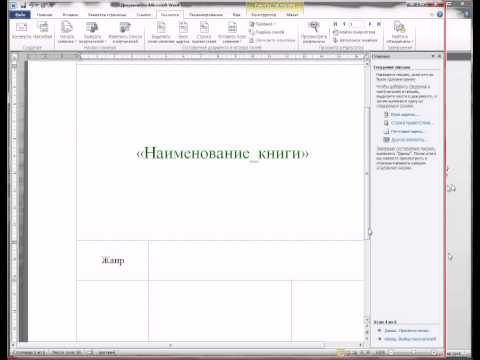Go to the previous merge record
The image size is (480, 360).
pos(344,24)
